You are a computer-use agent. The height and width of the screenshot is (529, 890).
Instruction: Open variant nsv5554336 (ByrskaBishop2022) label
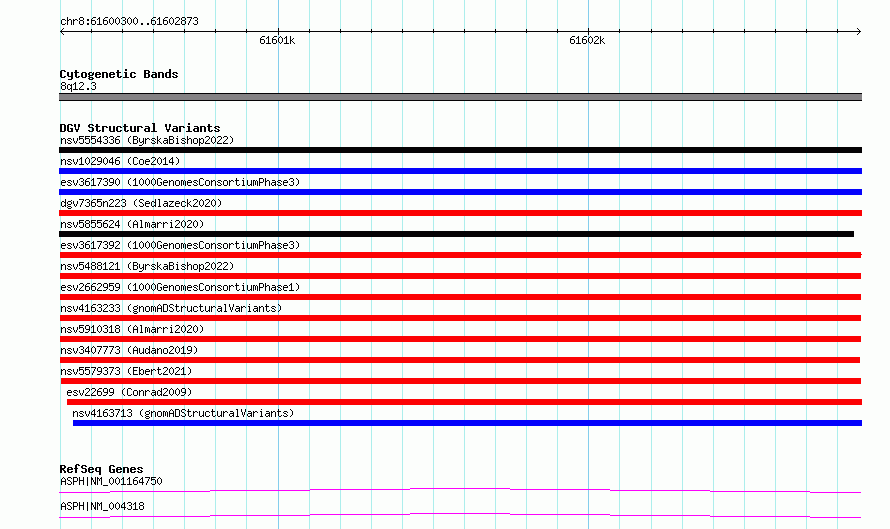click(147, 140)
